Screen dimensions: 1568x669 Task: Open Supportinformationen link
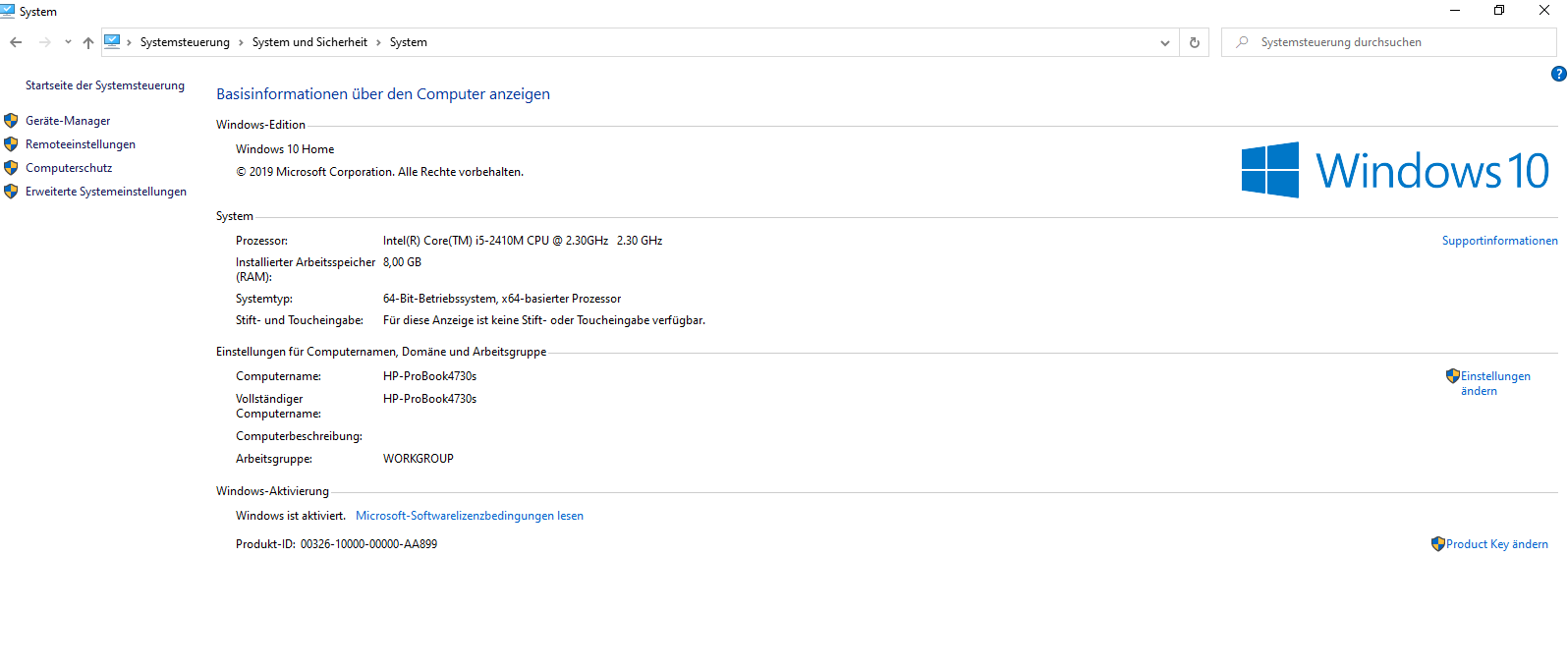pos(1499,241)
